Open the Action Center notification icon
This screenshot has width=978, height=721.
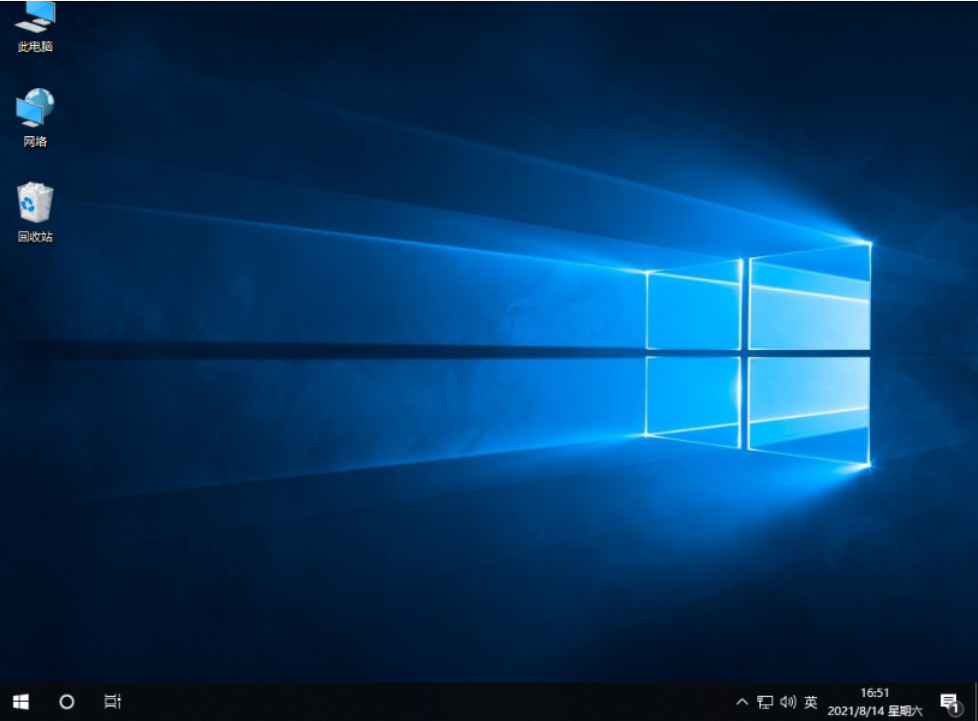click(950, 703)
